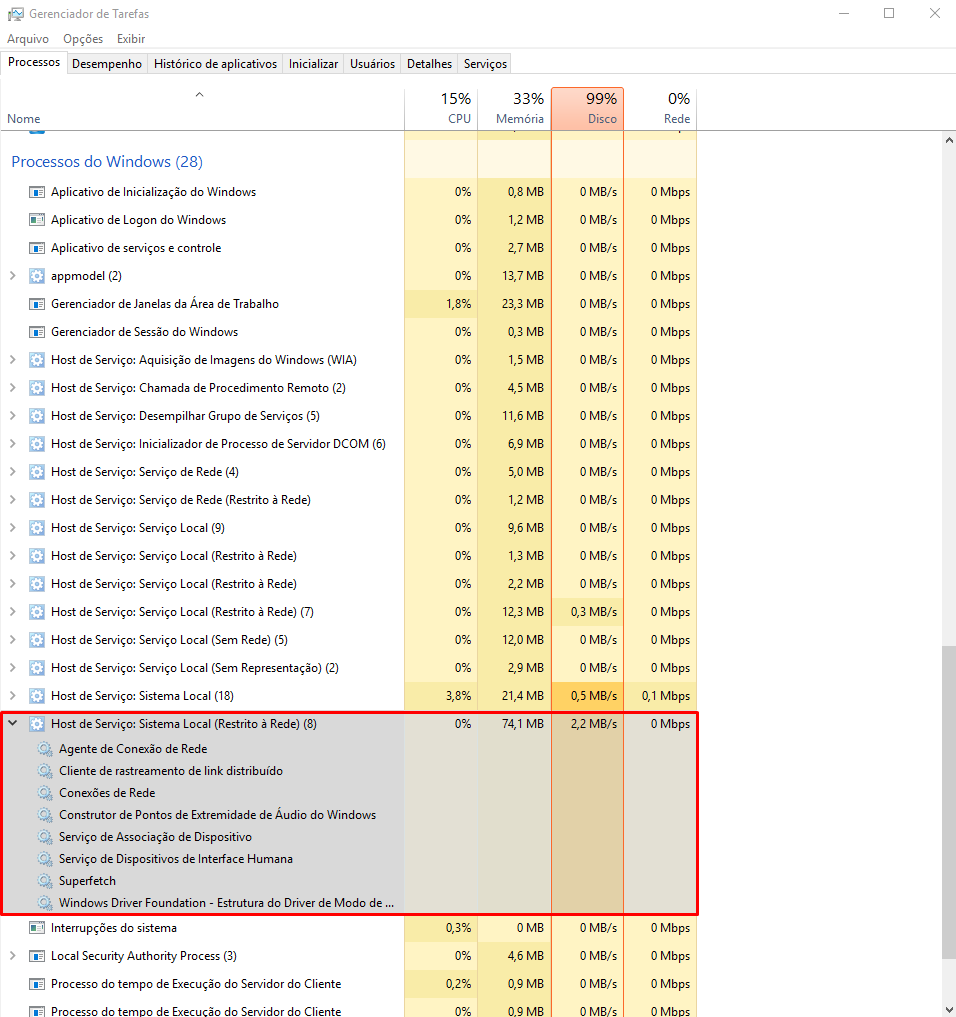Click the vertical scrollbar thumb

(x=949, y=801)
